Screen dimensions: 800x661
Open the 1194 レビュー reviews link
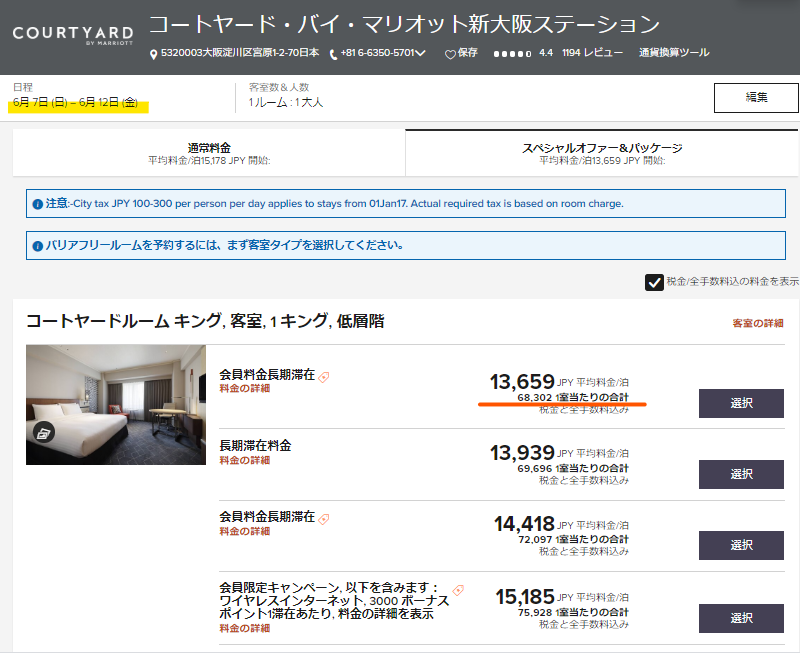[592, 53]
